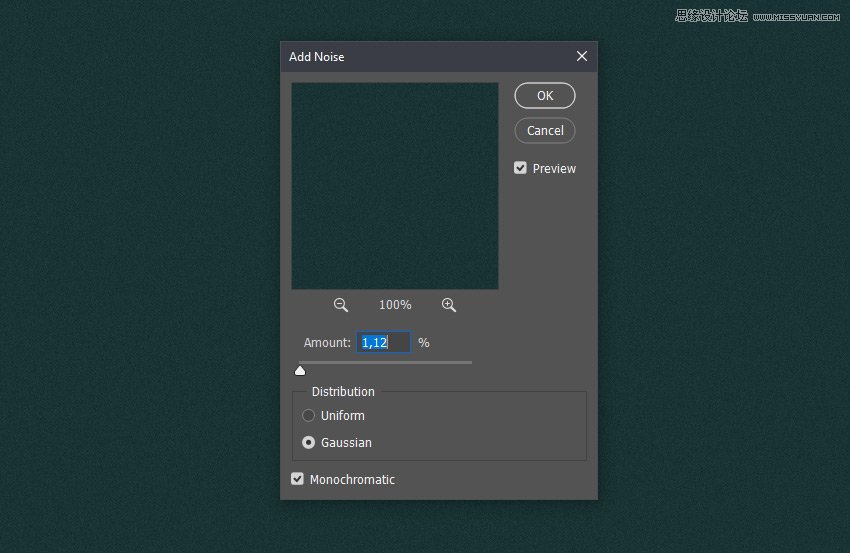Screen dimensions: 850x553
Task: Click the Amount label text
Action: click(327, 343)
